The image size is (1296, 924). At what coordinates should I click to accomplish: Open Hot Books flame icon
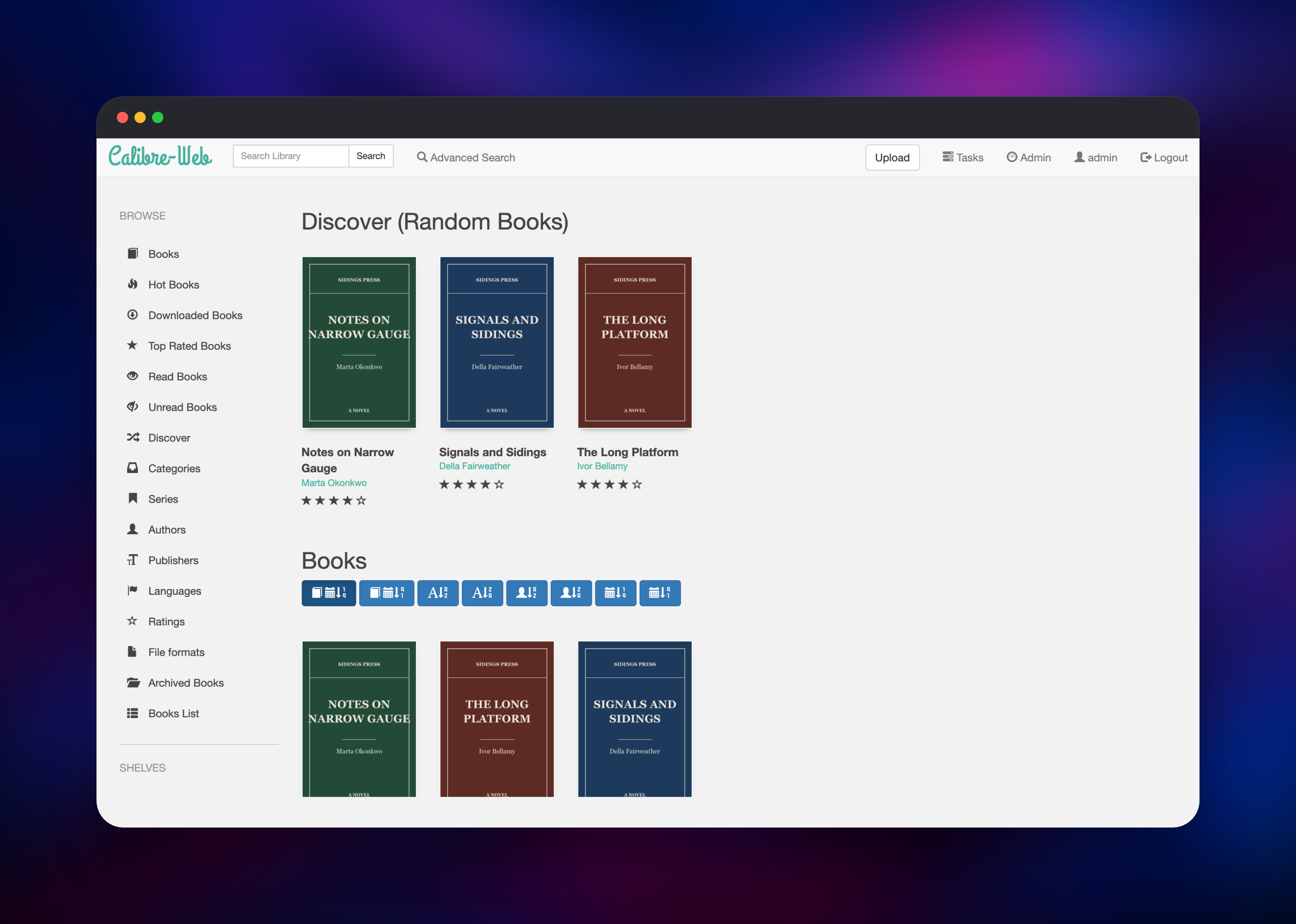pyautogui.click(x=133, y=284)
